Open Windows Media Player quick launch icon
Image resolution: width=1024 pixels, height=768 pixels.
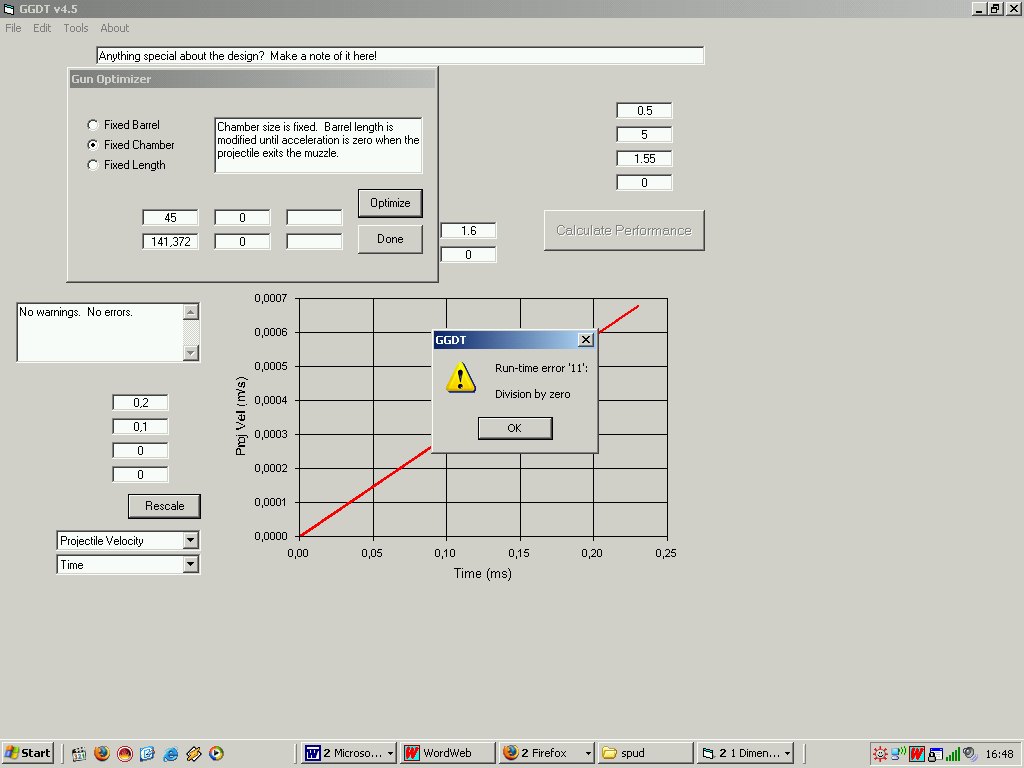[216, 753]
